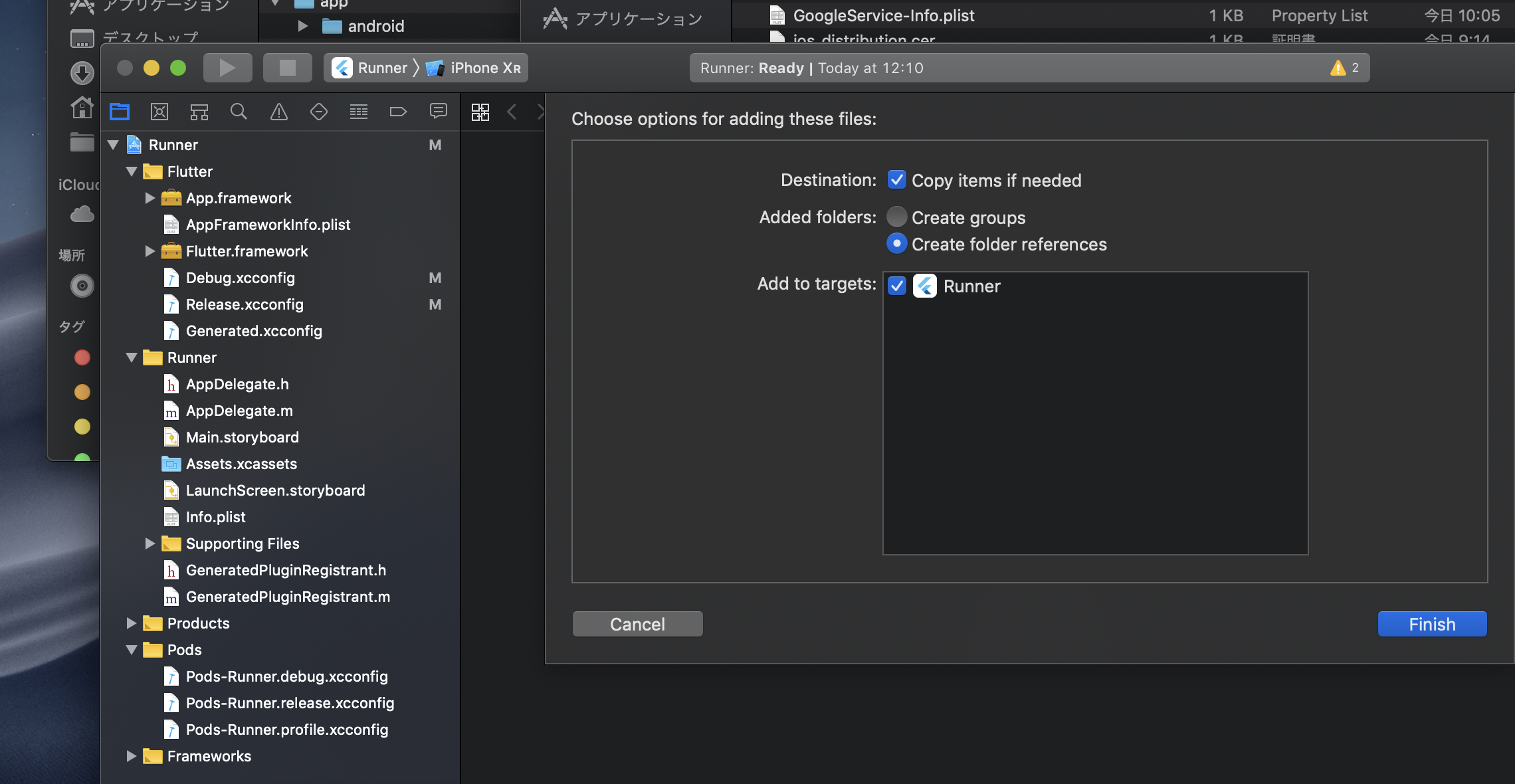Expand the Supporting Files group
Screen dimensions: 1515x784
[150, 543]
